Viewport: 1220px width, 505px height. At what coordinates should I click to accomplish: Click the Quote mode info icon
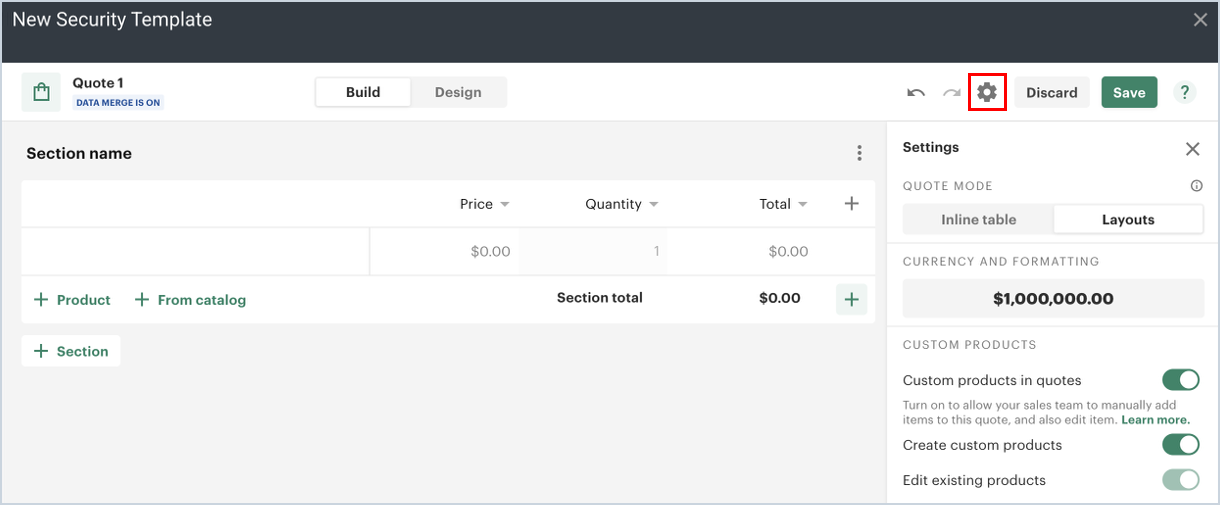(x=1196, y=186)
